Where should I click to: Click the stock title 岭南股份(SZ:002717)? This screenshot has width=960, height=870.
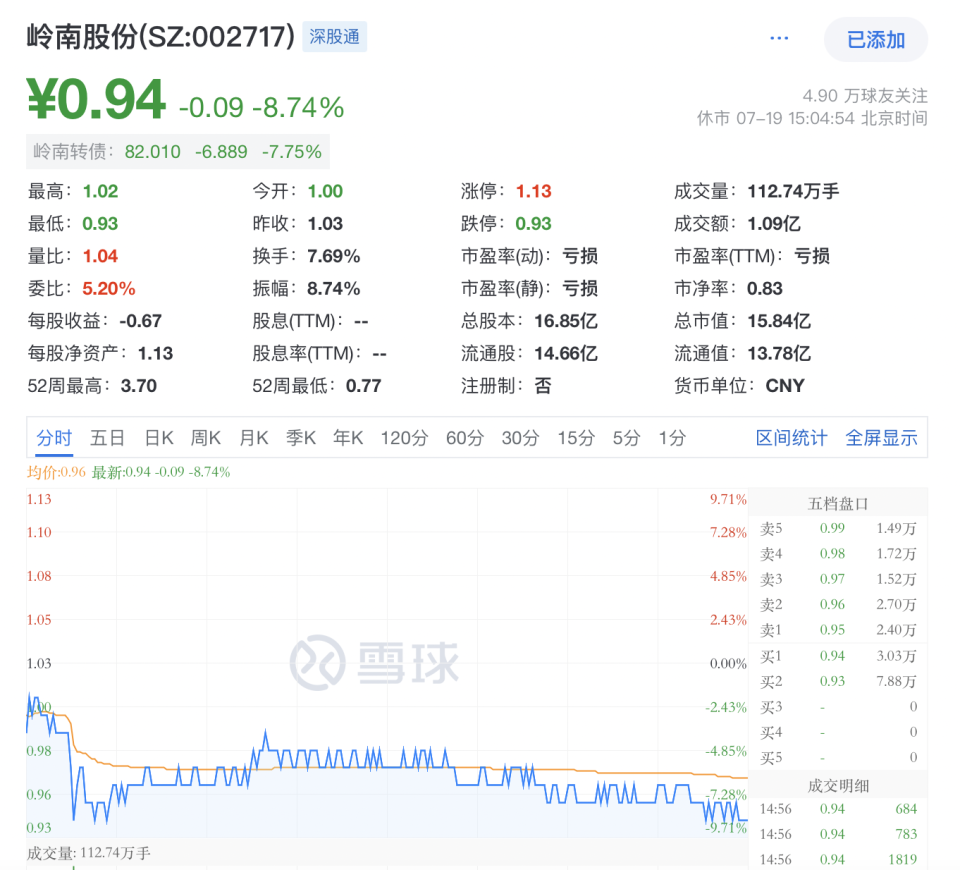click(161, 37)
